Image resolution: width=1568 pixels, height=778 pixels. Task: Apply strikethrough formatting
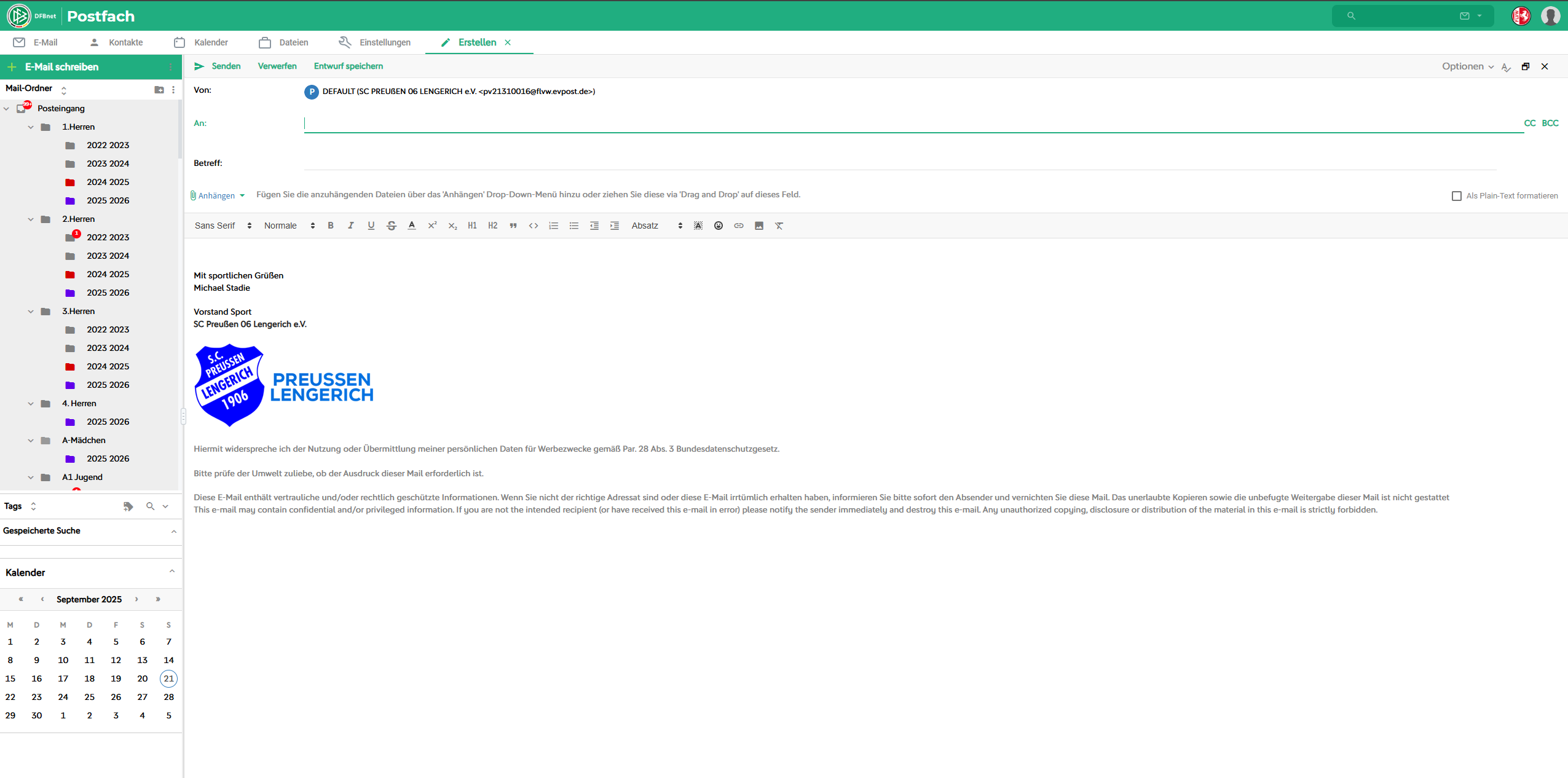392,226
